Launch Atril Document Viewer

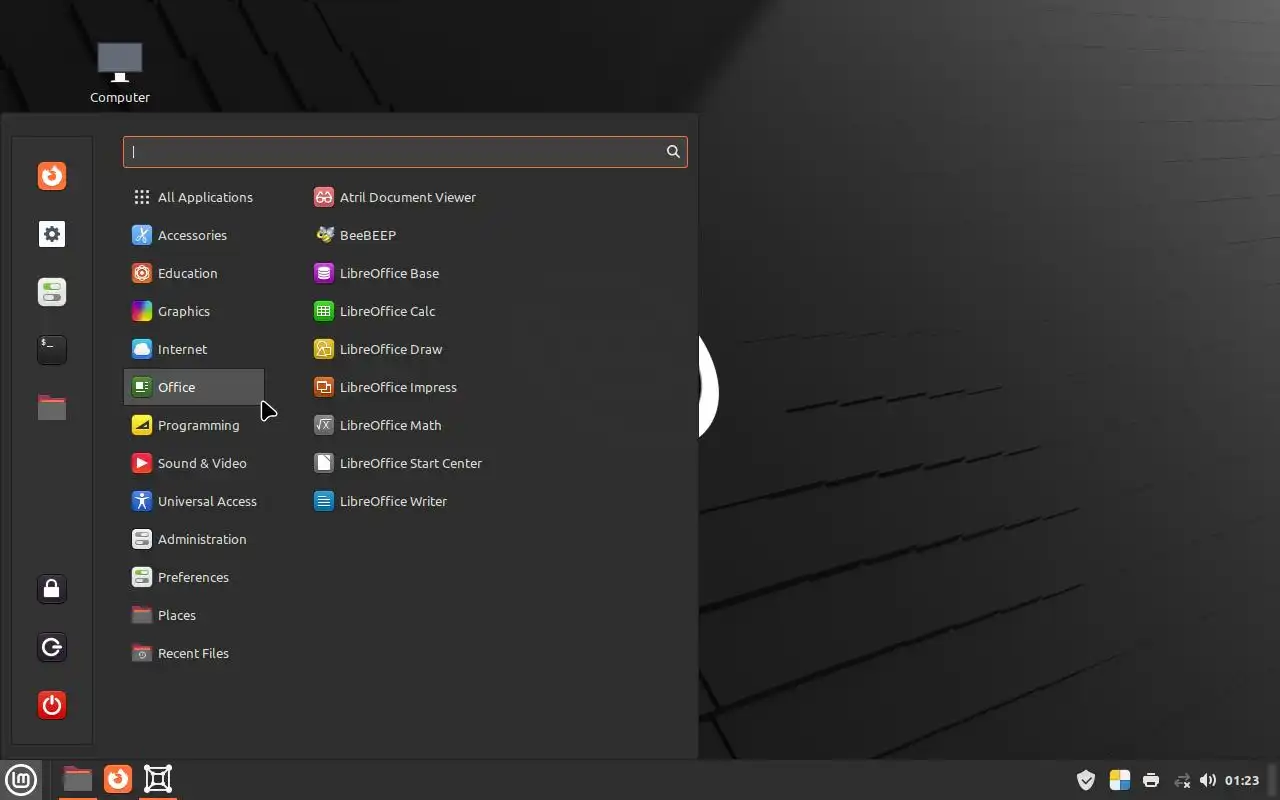[x=395, y=197]
